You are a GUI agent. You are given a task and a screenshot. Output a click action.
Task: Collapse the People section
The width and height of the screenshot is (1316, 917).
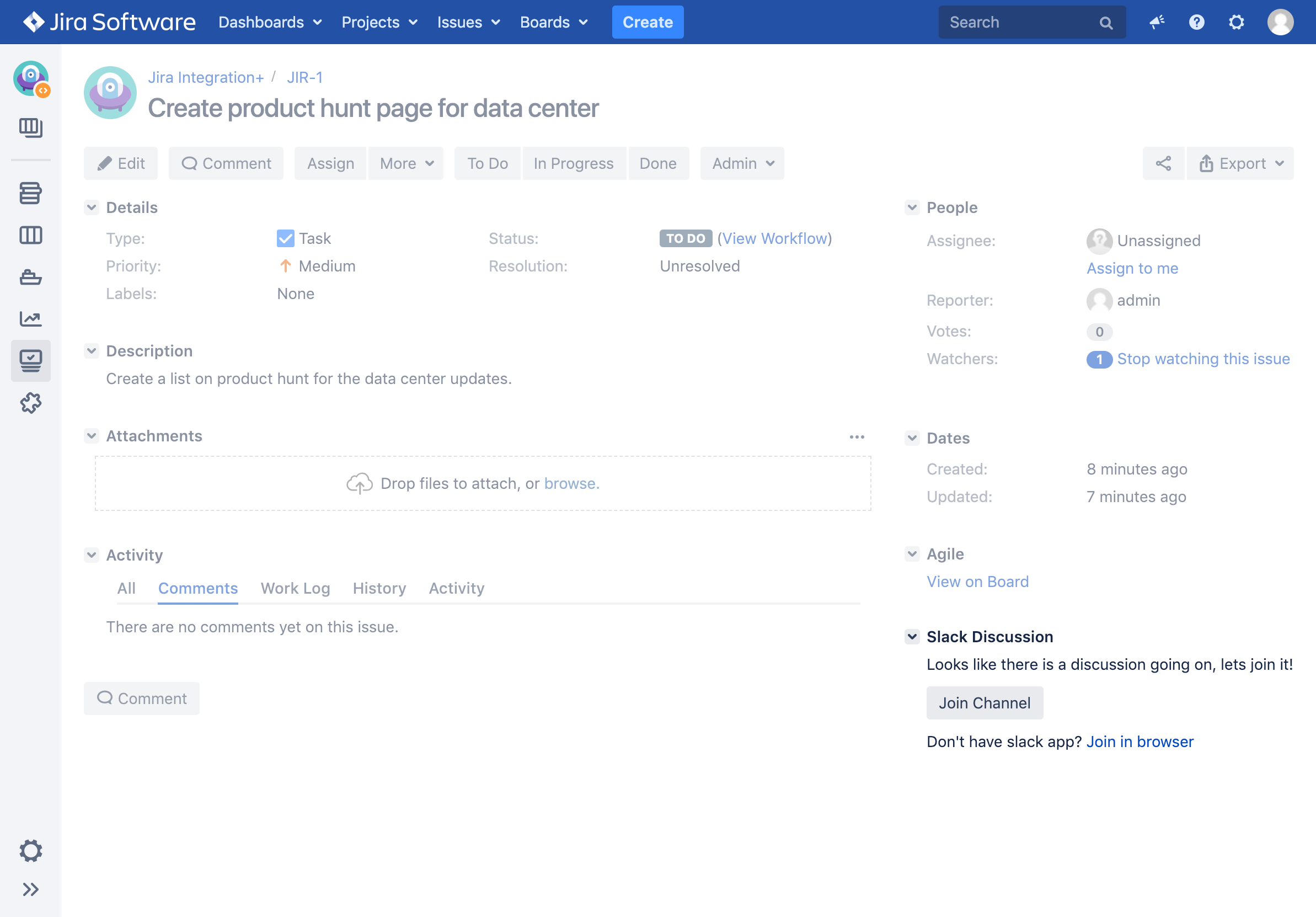(912, 207)
